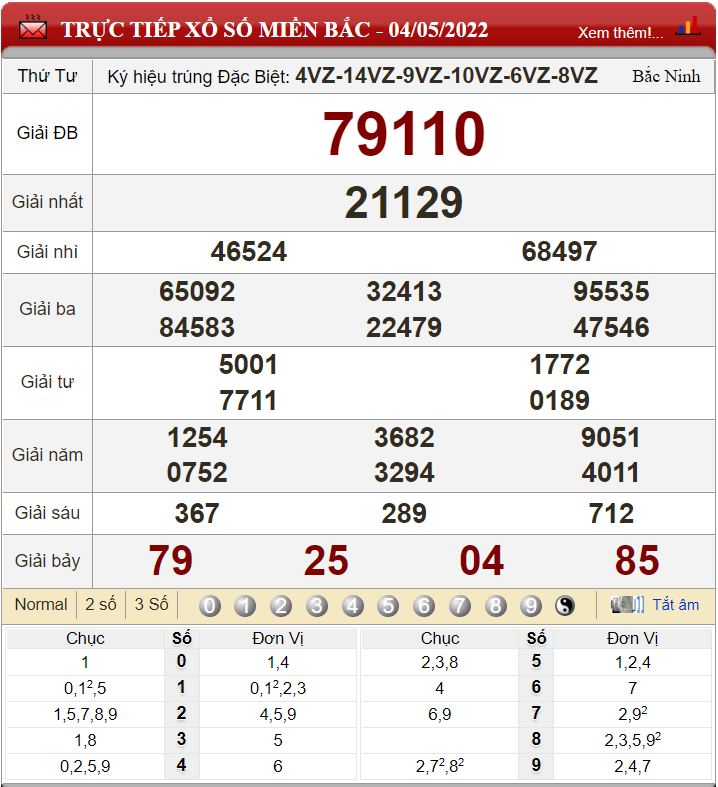Select digit 2 filter circle
The image size is (718, 787).
coord(281,606)
